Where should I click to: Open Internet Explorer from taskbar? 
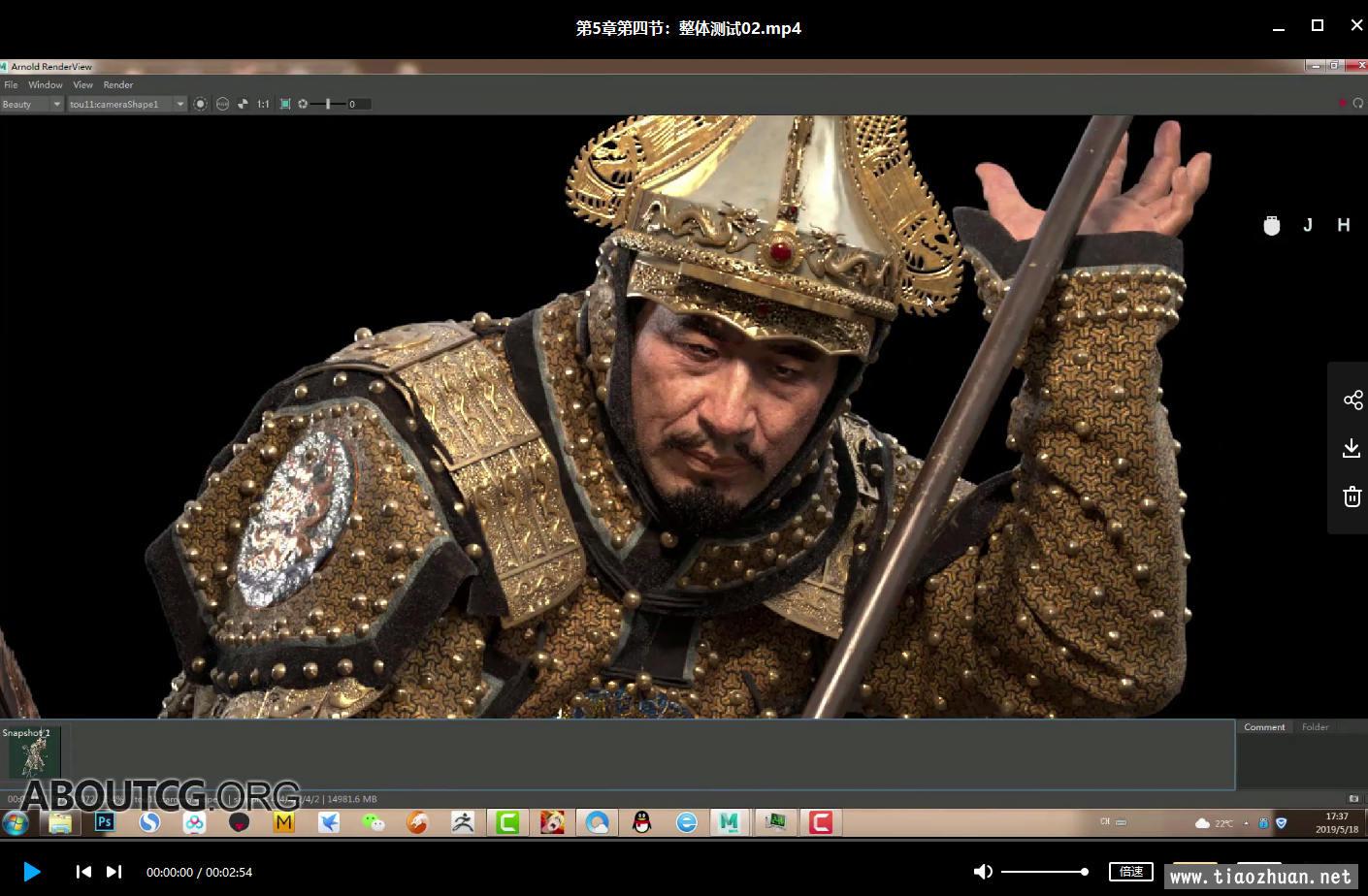pyautogui.click(x=687, y=823)
